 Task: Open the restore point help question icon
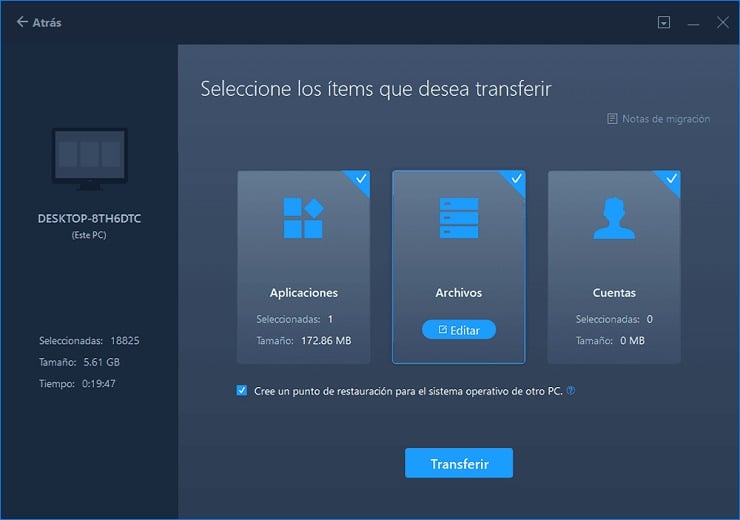tap(571, 391)
